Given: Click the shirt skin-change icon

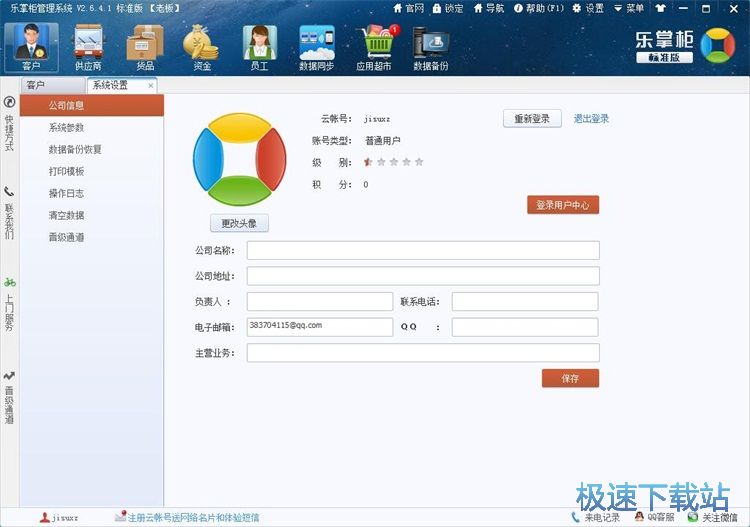Looking at the screenshot, I should pos(661,8).
